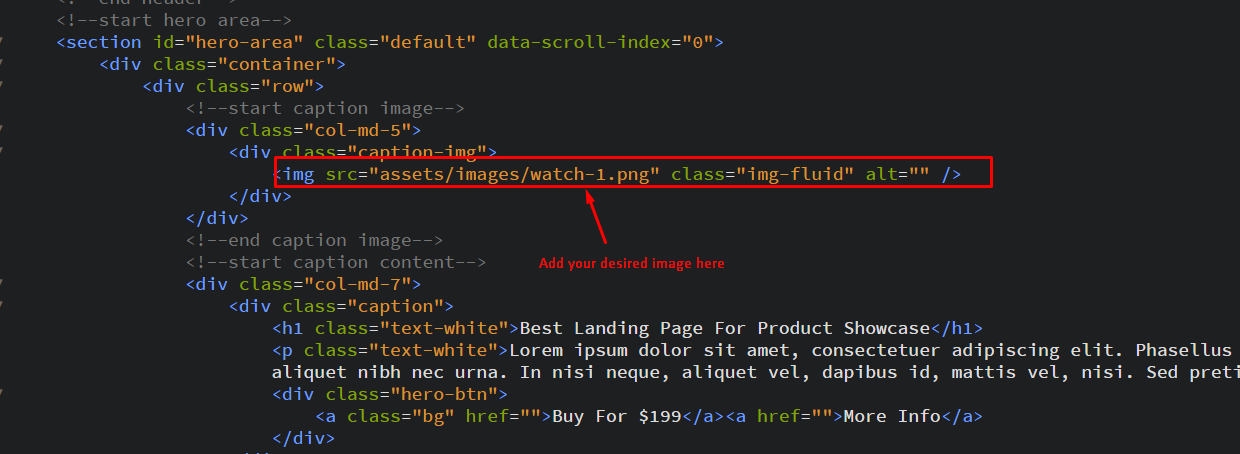Image resolution: width=1240 pixels, height=454 pixels.
Task: Collapse the fold marker beside caption-img div line
Action: click(x=2, y=152)
